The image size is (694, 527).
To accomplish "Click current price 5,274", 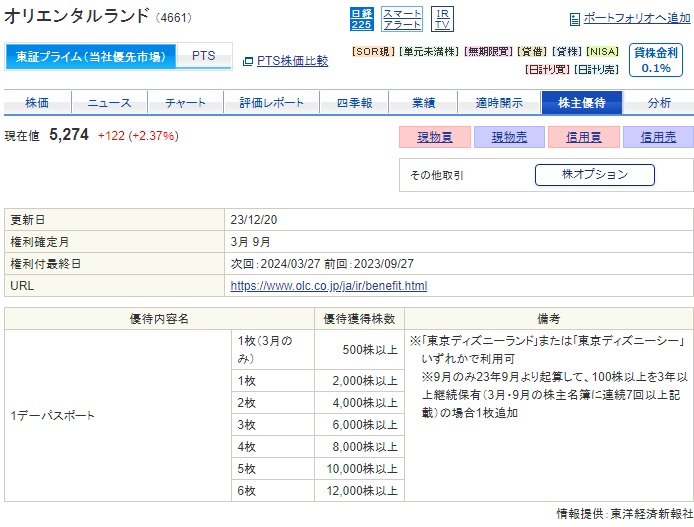I will (69, 135).
